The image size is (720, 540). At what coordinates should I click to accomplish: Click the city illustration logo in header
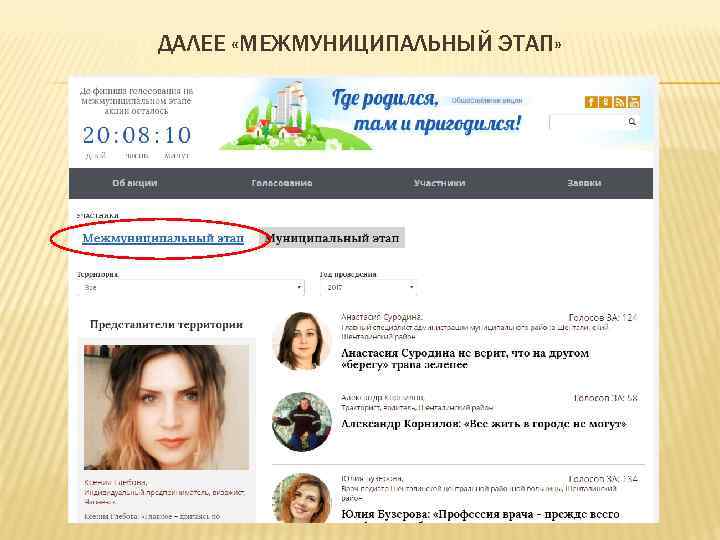point(296,115)
